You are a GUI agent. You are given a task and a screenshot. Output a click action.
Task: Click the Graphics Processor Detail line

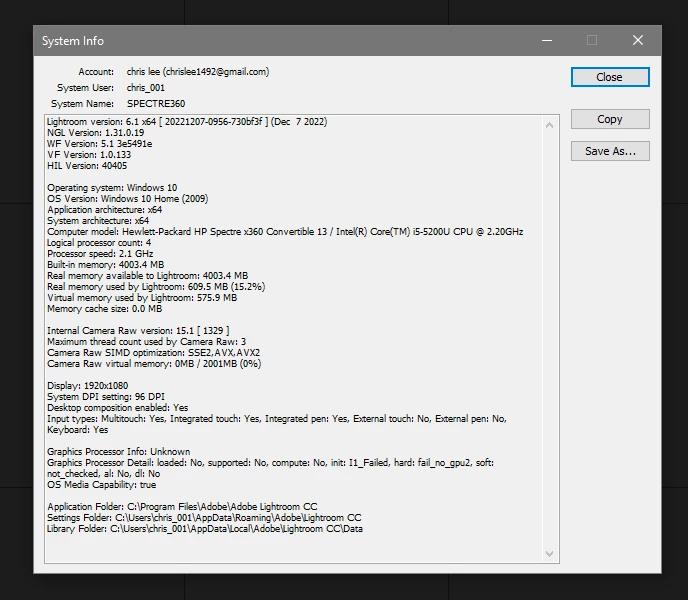coord(270,462)
